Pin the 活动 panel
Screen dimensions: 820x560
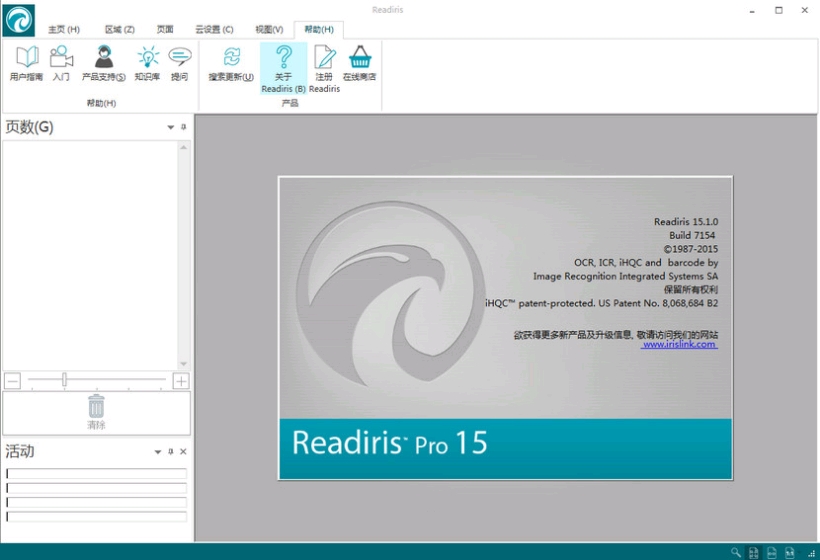170,451
